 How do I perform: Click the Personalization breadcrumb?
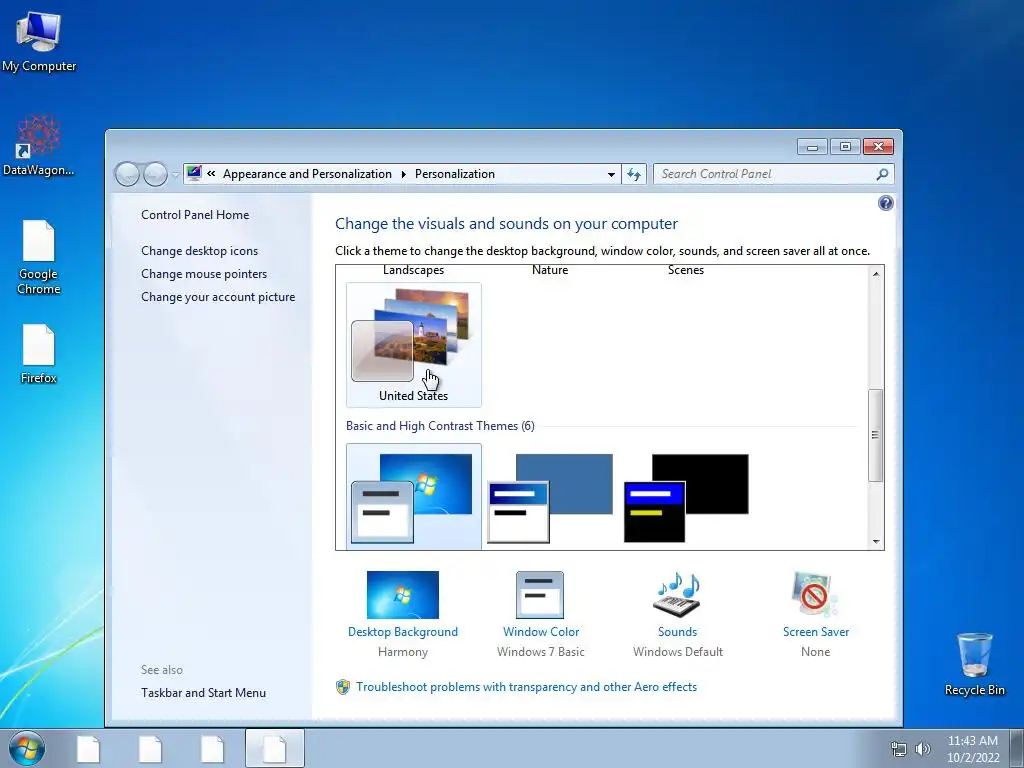click(x=455, y=174)
